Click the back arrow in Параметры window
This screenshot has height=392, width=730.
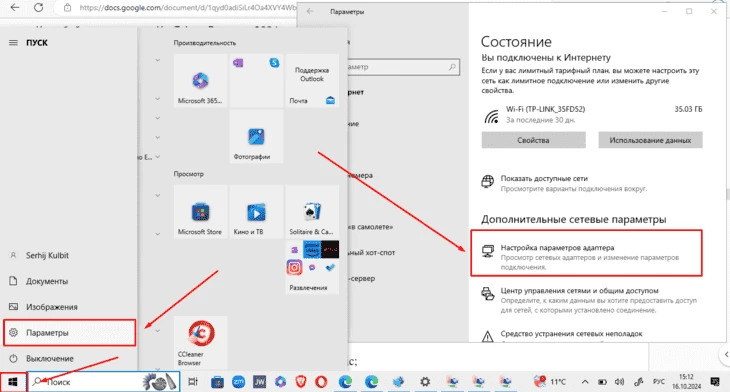coord(310,12)
